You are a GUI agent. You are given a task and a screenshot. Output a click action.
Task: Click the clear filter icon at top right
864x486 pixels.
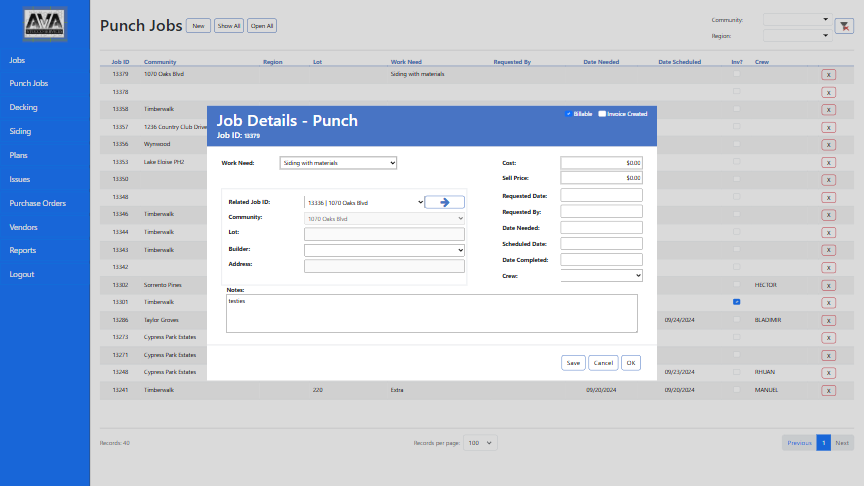tap(843, 27)
